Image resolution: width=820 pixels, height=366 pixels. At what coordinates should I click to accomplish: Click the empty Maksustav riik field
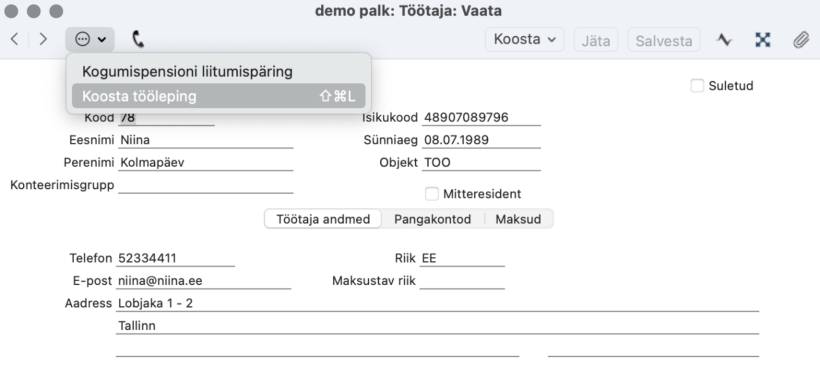pos(462,281)
